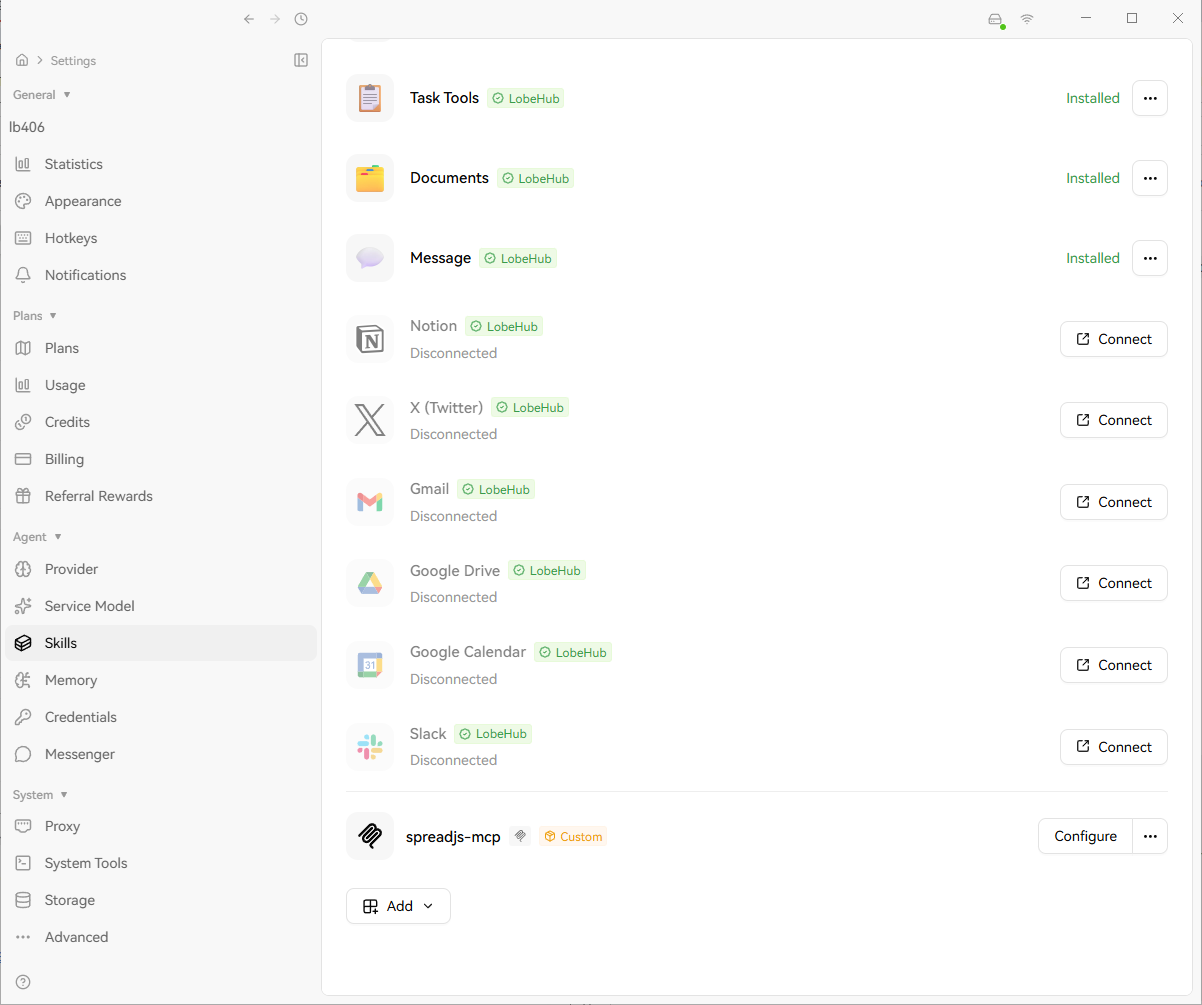Open more options for spreadjs-mcp
Image resolution: width=1202 pixels, height=1005 pixels.
[1150, 836]
